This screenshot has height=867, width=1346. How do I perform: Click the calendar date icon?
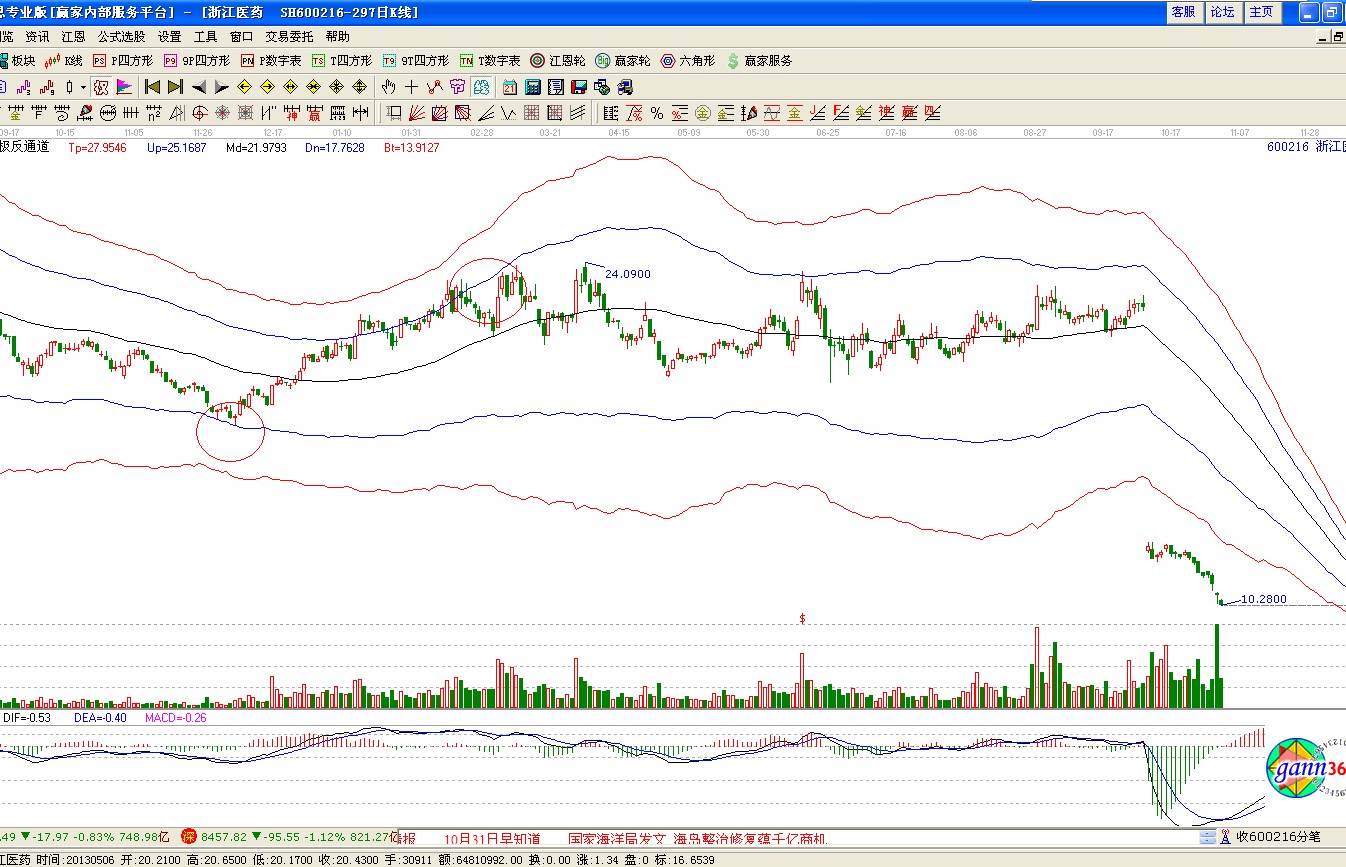[510, 87]
